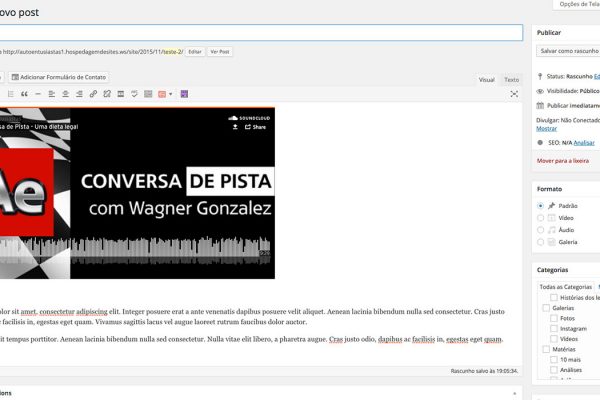
Task: Click the align center toolbar icon
Action: coord(66,94)
